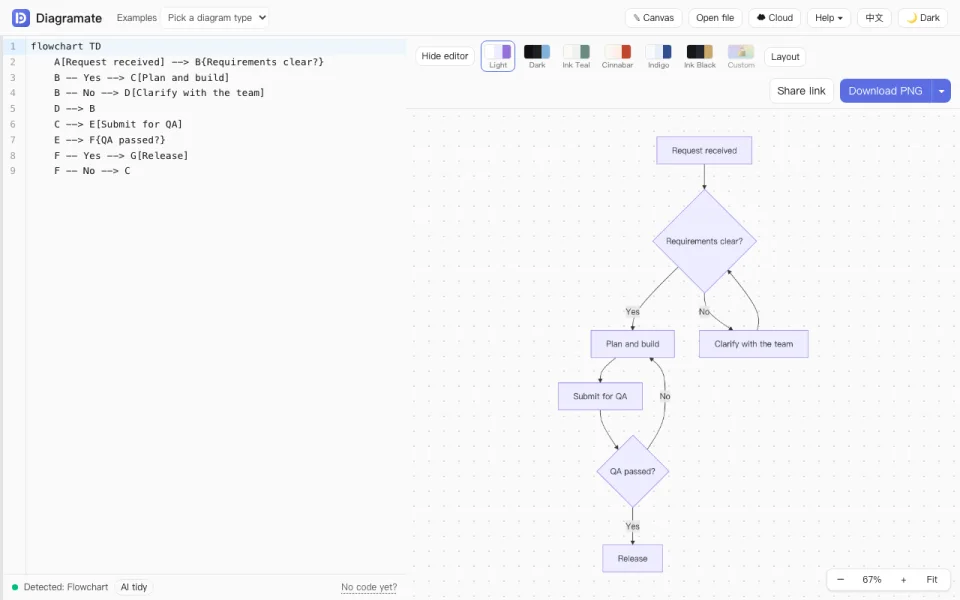This screenshot has height=600, width=960.
Task: Click the Open file button
Action: pyautogui.click(x=714, y=18)
